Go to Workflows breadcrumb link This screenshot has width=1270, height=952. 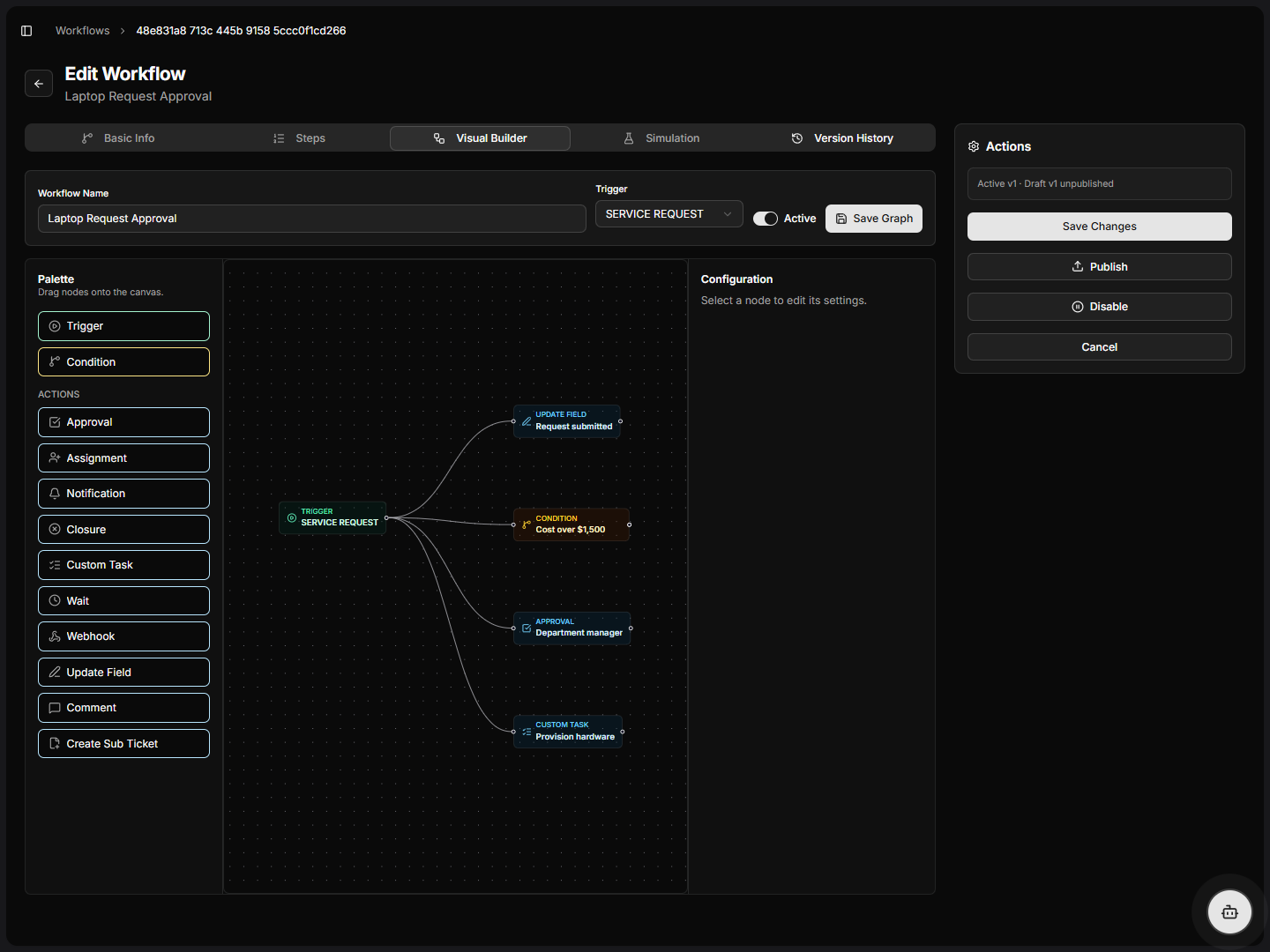click(83, 31)
